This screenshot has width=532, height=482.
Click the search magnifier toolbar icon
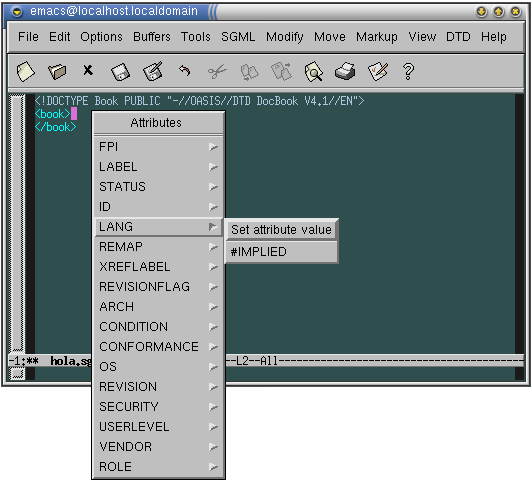[314, 71]
